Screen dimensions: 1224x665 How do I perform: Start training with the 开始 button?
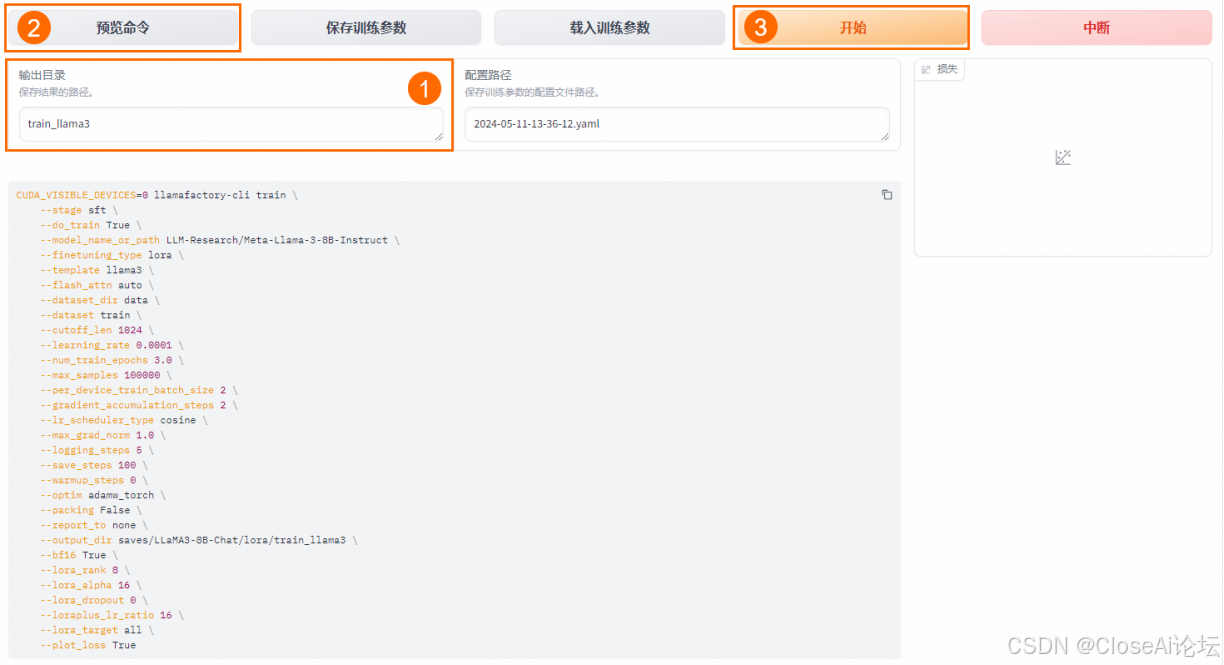click(852, 28)
